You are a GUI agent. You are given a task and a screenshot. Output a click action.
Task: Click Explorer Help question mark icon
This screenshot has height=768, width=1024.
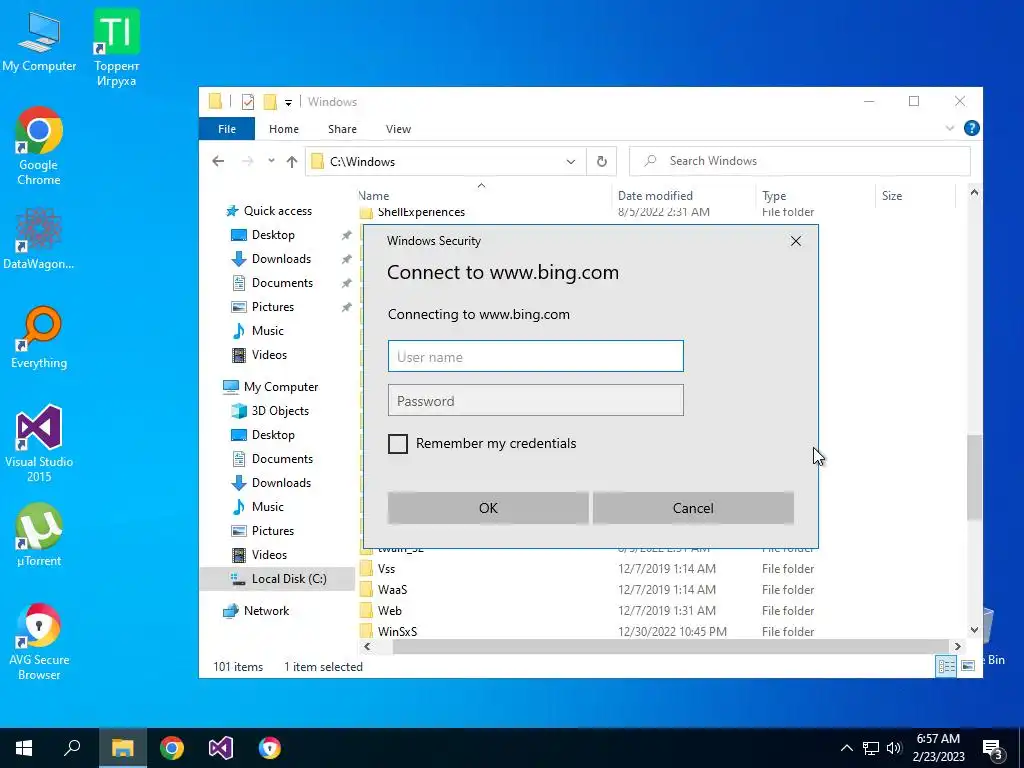click(971, 128)
